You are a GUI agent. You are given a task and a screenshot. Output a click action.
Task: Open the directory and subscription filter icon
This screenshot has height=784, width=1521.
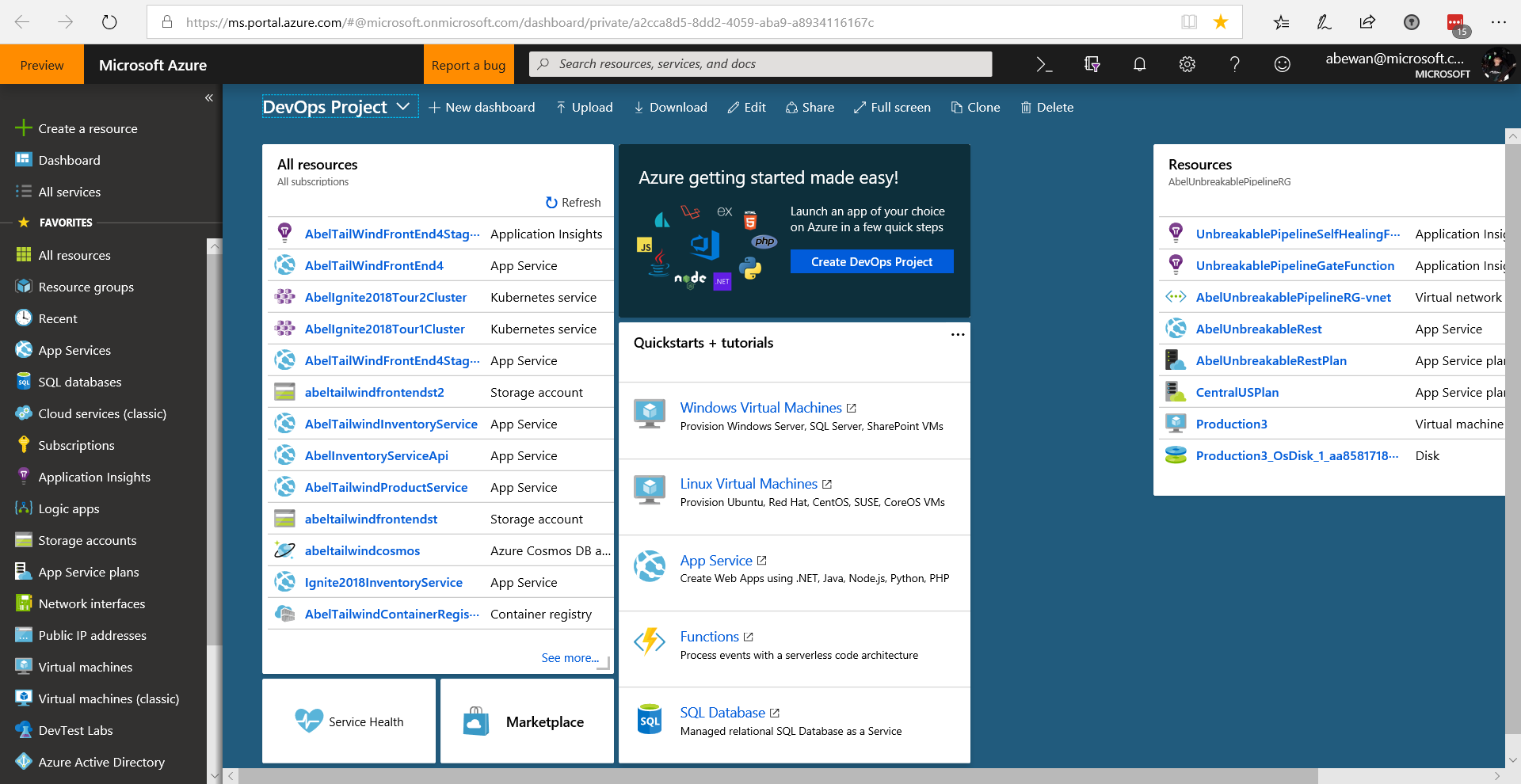[x=1092, y=64]
